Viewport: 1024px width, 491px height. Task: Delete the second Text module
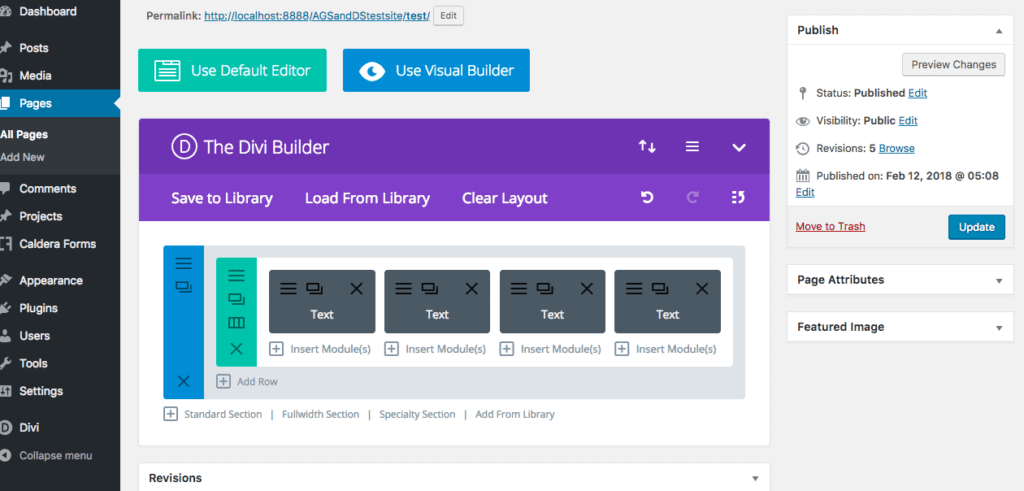coord(472,288)
